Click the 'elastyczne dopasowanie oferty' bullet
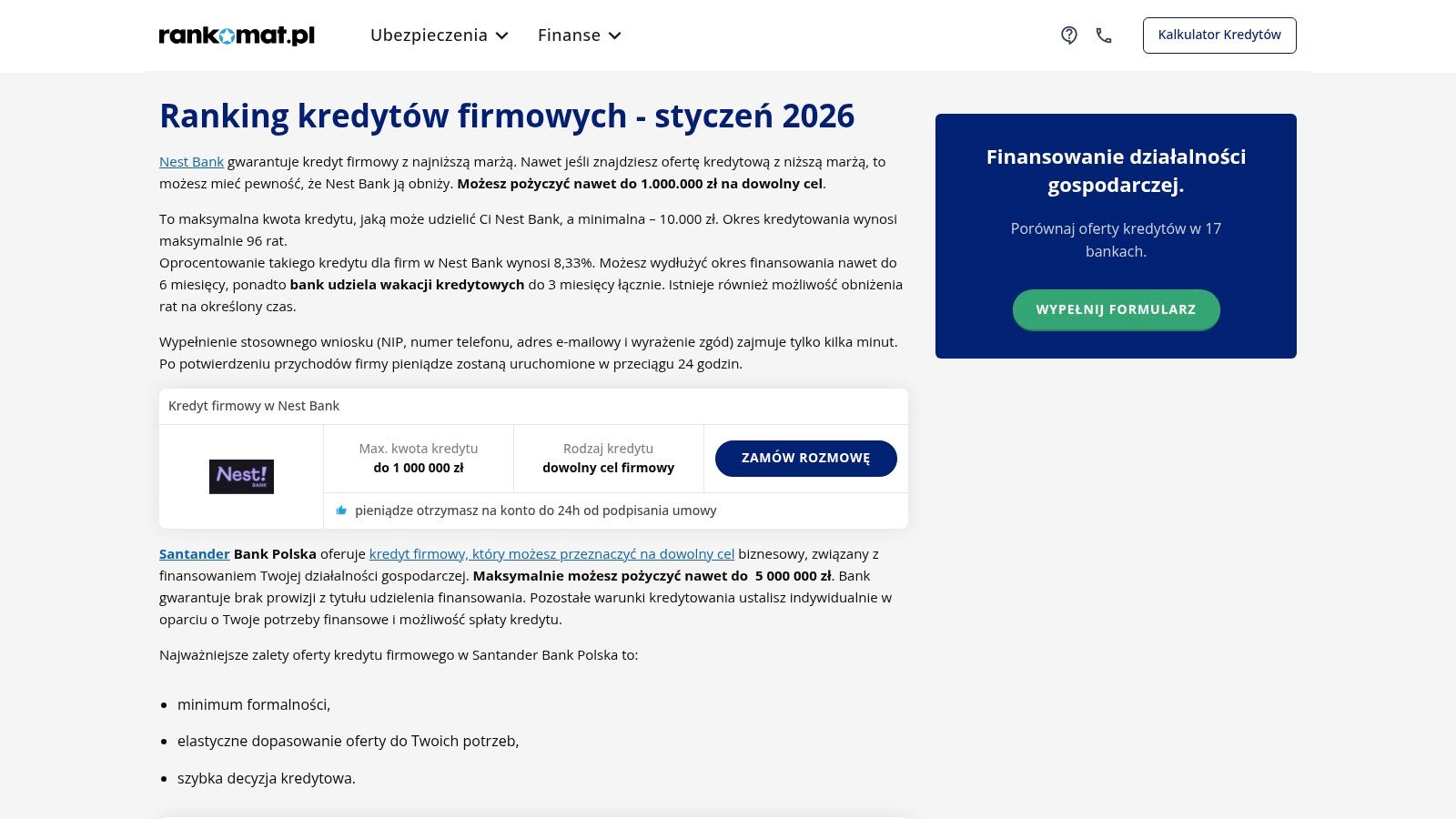The image size is (1456, 819). (349, 742)
